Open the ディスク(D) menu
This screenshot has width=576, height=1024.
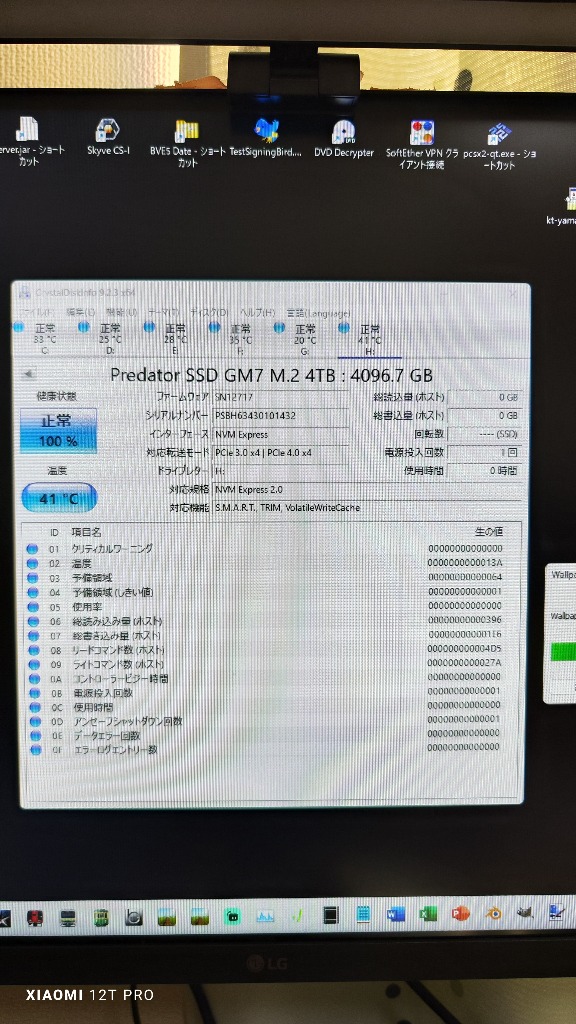[x=210, y=313]
